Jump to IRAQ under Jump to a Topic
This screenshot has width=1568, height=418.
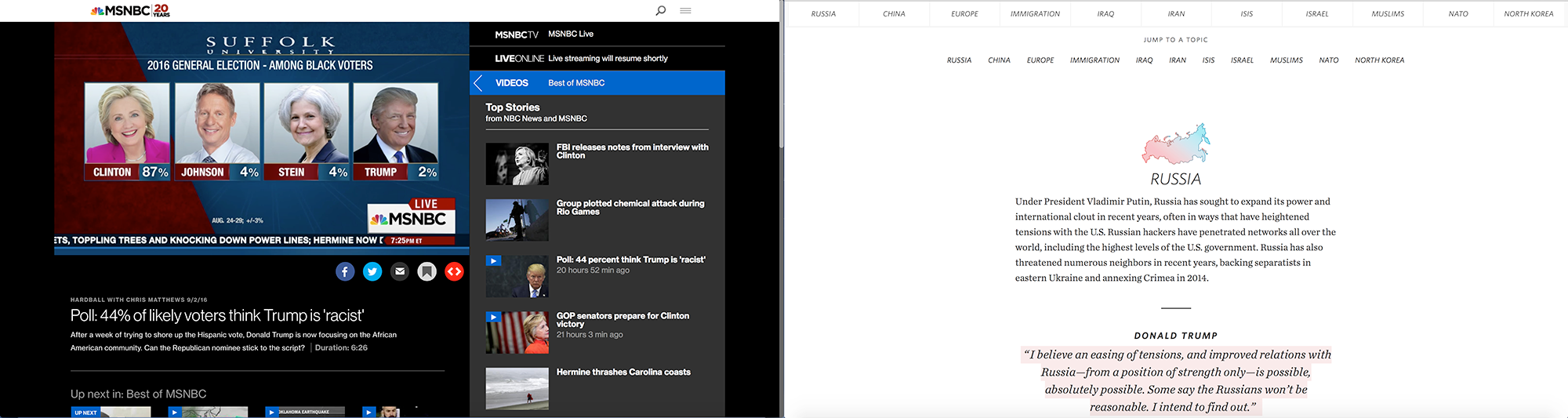click(x=1144, y=60)
